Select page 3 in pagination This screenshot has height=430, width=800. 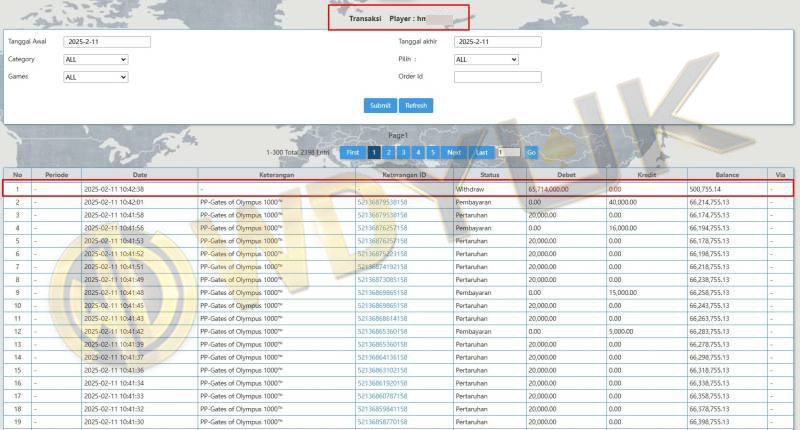(x=404, y=152)
